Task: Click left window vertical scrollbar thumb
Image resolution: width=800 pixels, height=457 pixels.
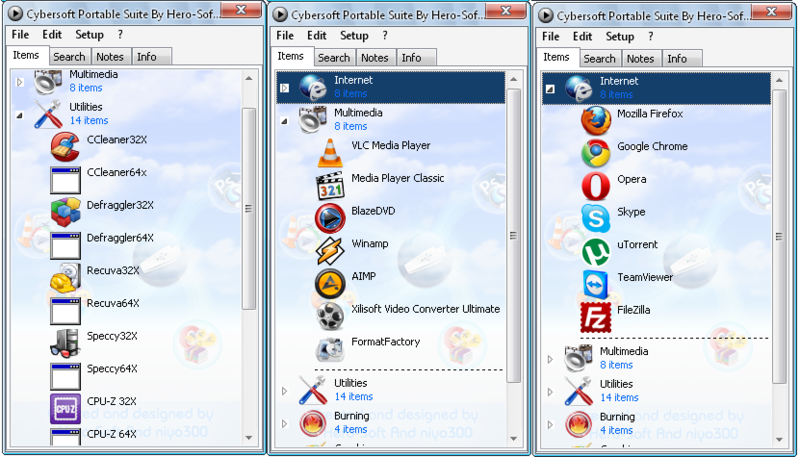Action: point(248,209)
